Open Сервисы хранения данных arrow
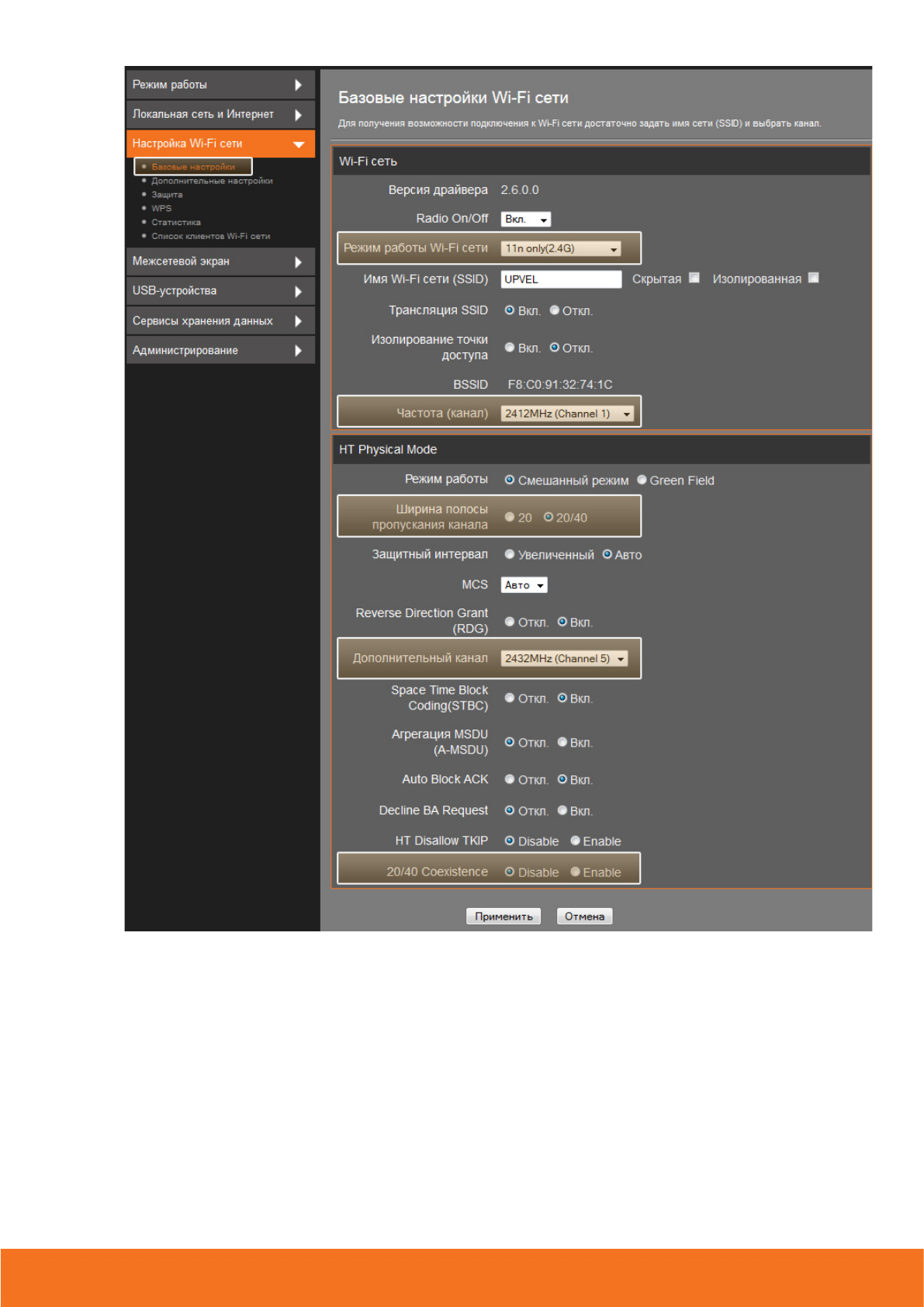The height and width of the screenshot is (1307, 924). click(x=298, y=321)
